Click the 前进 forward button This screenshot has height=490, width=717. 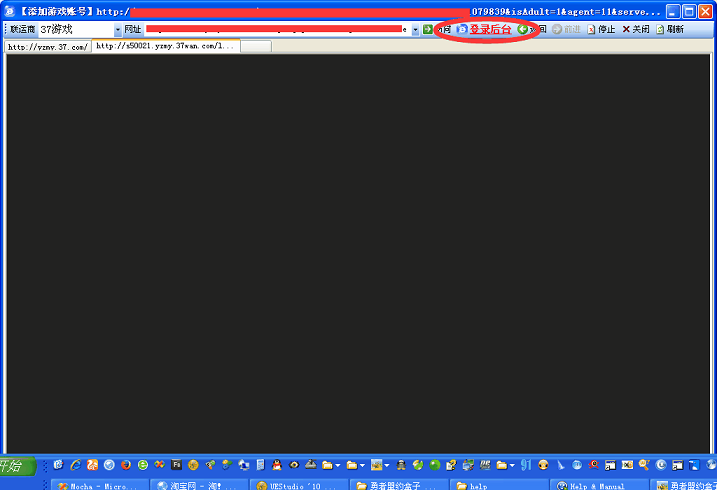tap(566, 29)
